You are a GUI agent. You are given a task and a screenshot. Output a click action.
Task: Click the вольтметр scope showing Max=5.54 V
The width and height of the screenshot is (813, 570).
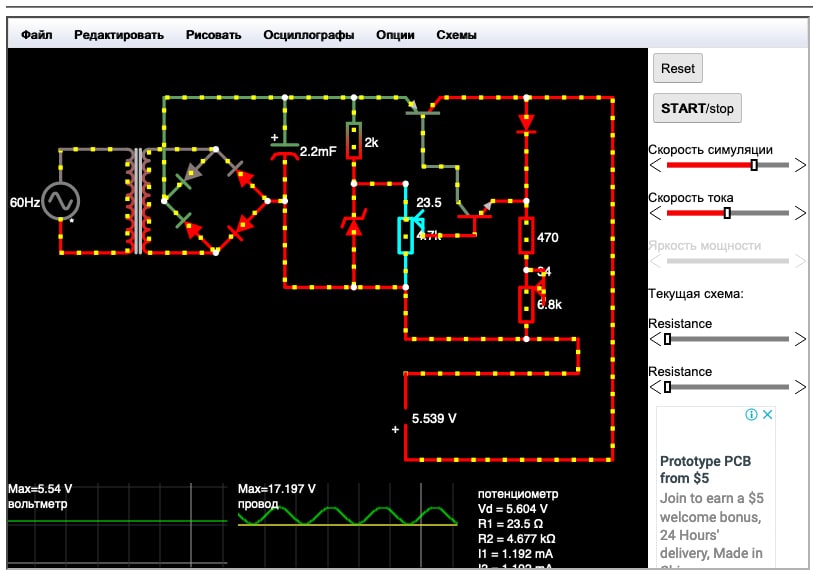[x=117, y=524]
